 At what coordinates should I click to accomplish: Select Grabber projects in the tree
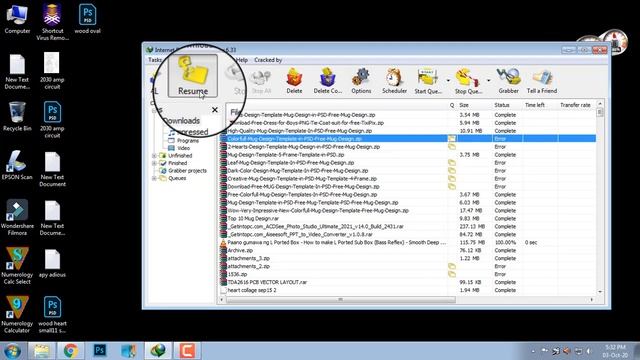(187, 171)
